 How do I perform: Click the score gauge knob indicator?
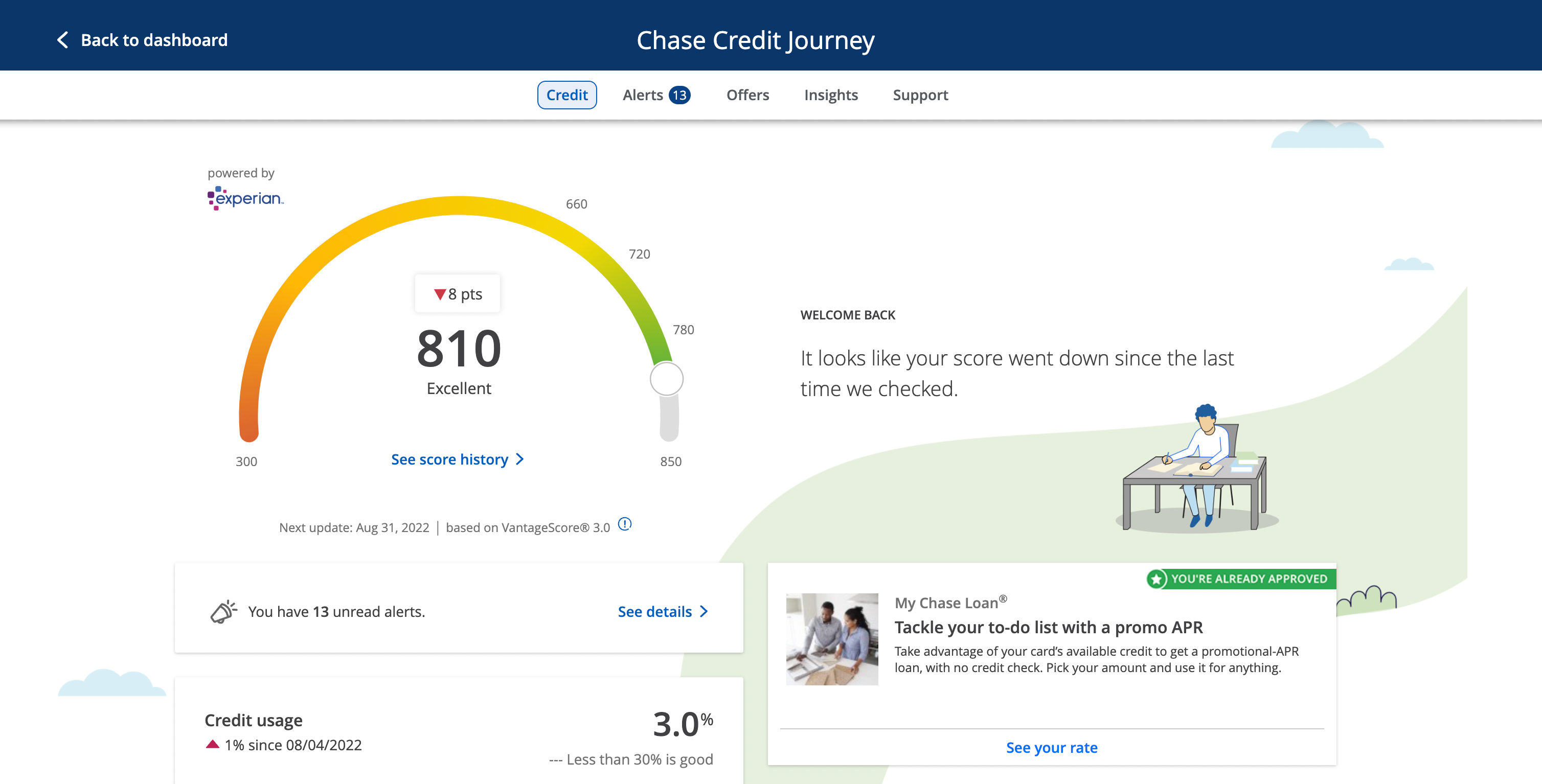click(666, 378)
